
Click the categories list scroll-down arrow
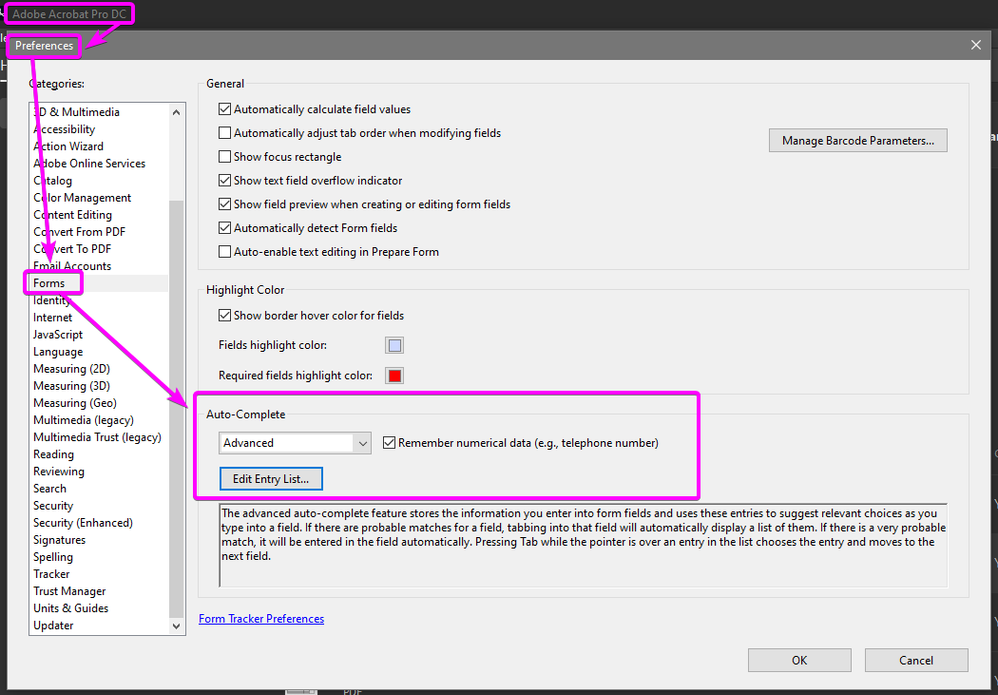point(176,626)
